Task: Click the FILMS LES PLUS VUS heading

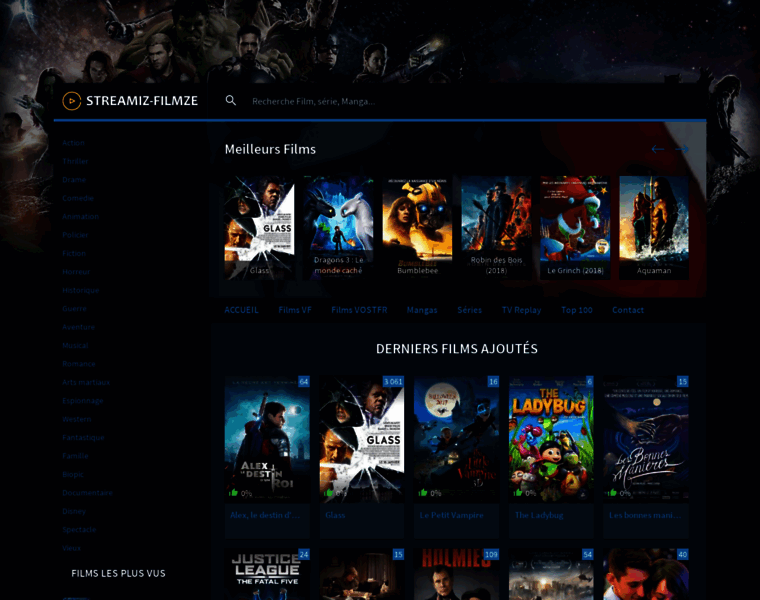Action: (118, 573)
